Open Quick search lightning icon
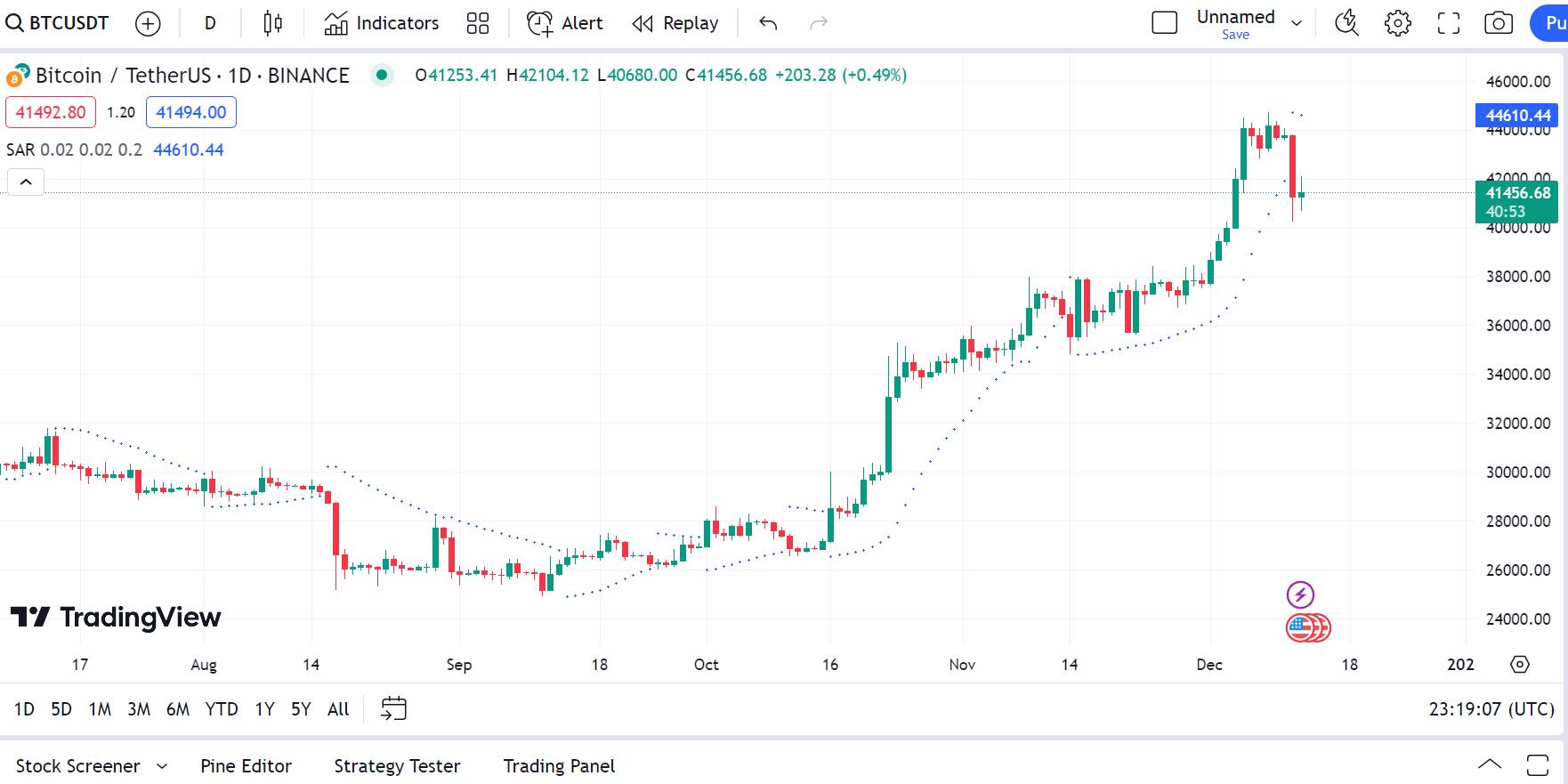This screenshot has height=784, width=1568. 1346,24
